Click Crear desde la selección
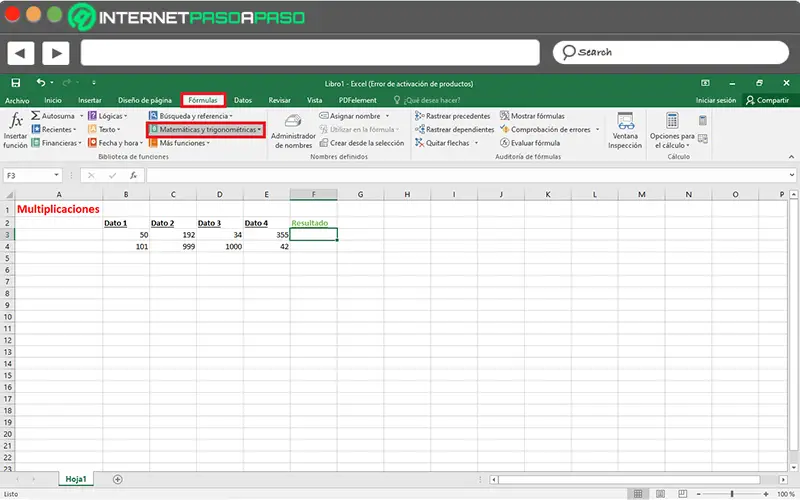Screen dimensions: 800x500 pos(362,143)
